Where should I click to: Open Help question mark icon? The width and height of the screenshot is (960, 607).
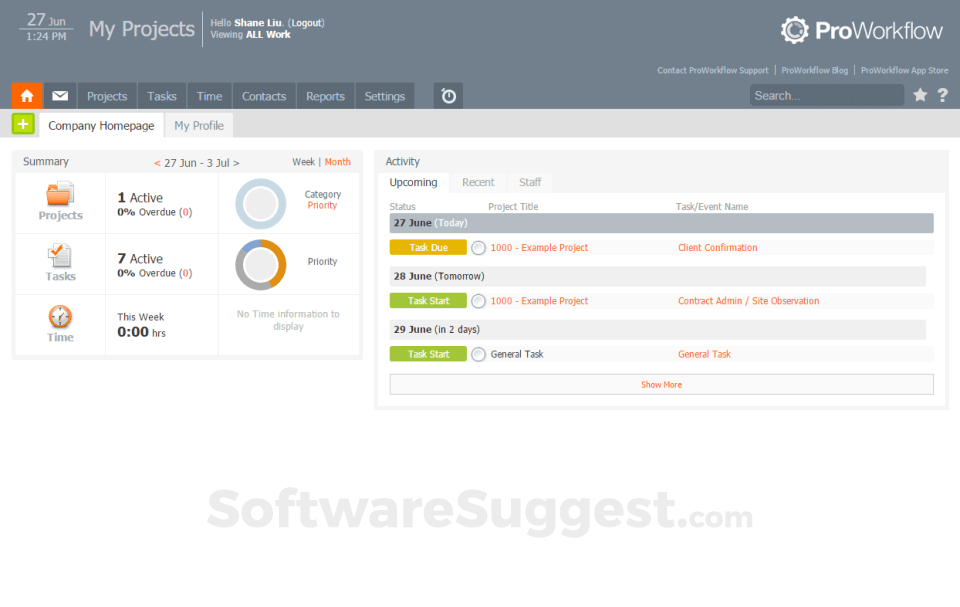(942, 95)
